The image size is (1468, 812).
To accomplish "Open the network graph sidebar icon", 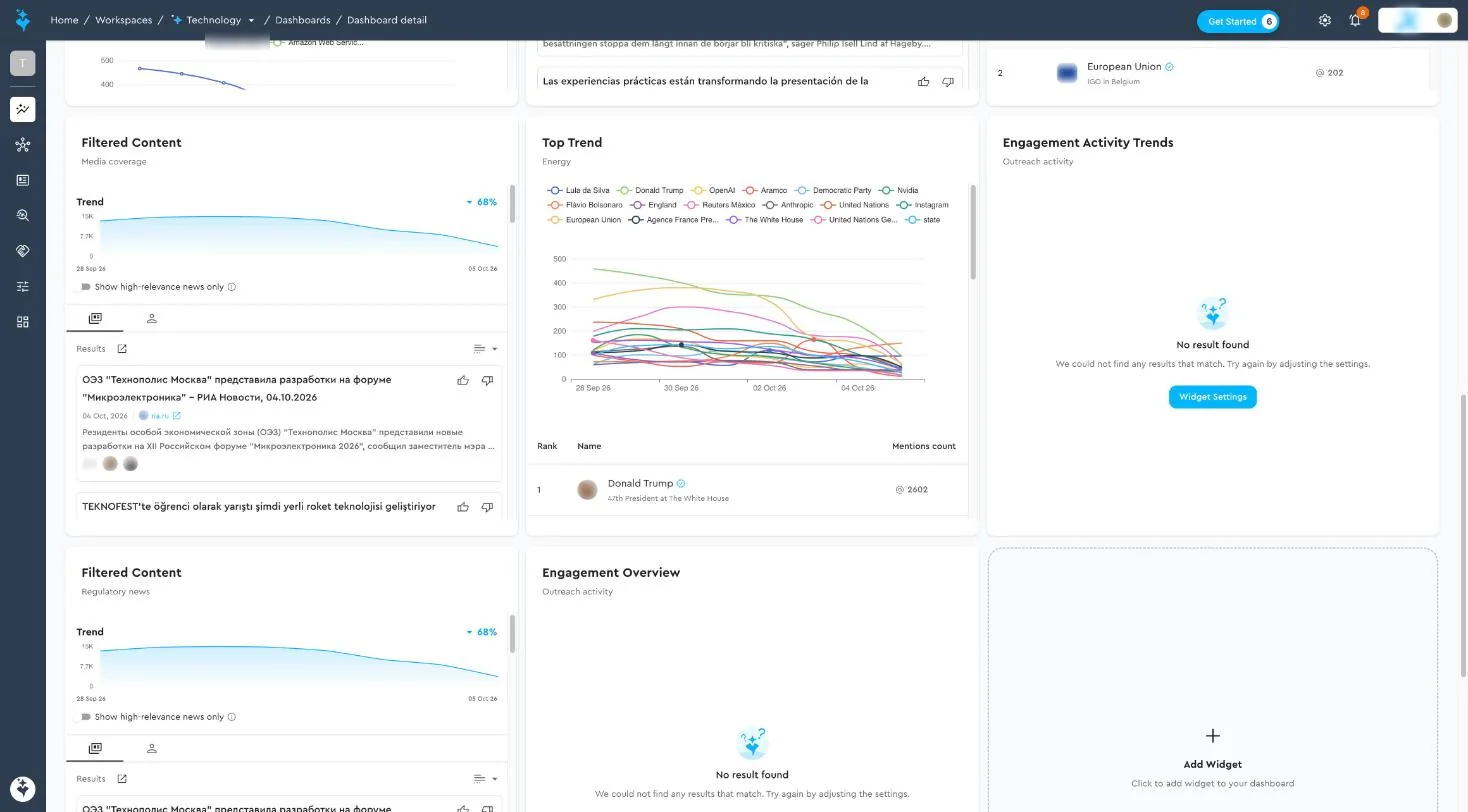I will click(x=22, y=145).
